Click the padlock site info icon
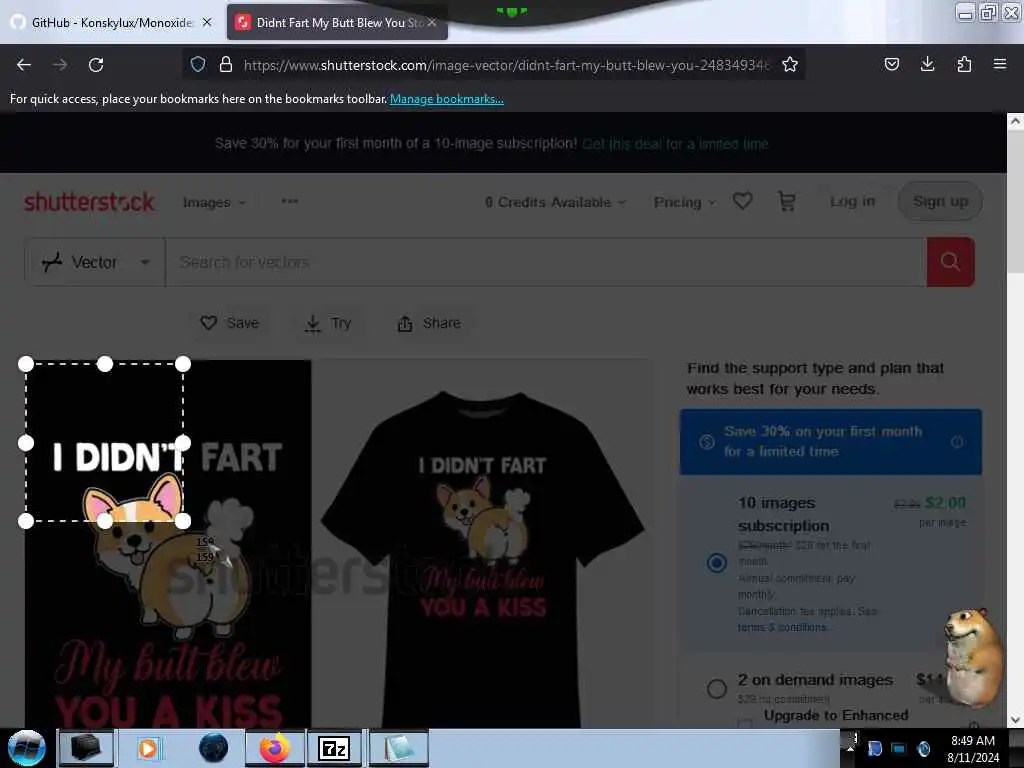Screen dimensions: 1024x768 226,64
